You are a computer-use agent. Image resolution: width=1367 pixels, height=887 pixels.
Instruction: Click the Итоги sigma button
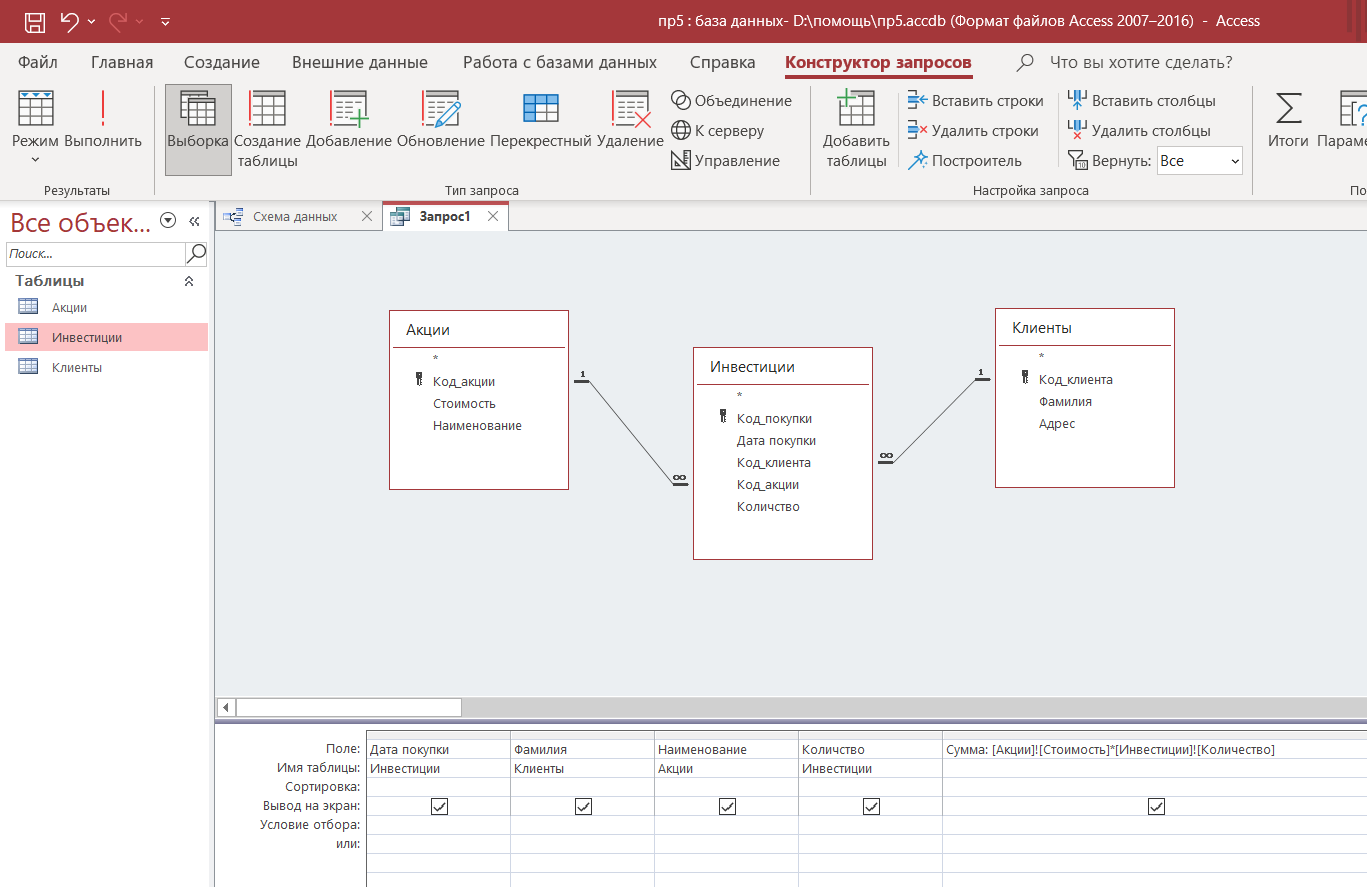coord(1288,118)
